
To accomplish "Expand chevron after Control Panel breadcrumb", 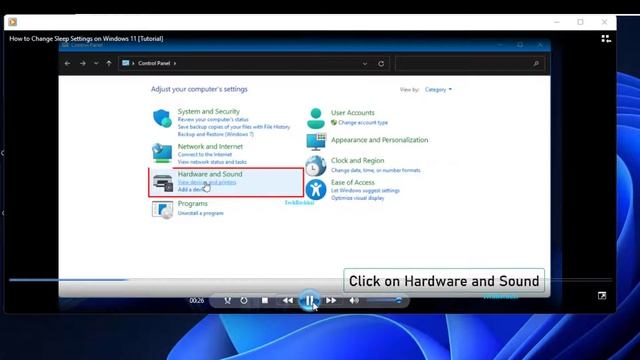I will point(175,63).
